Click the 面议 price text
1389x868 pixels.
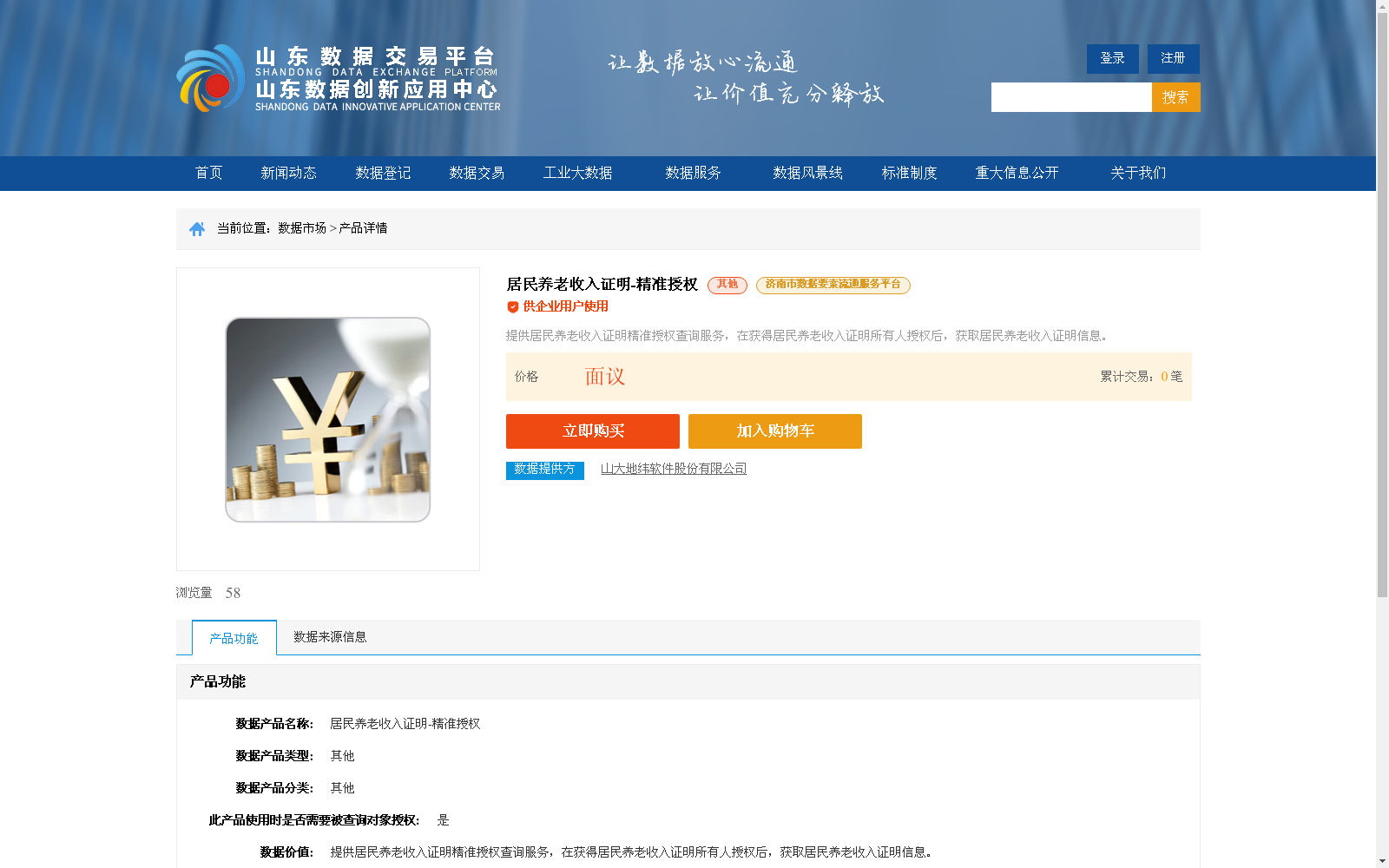coord(605,377)
